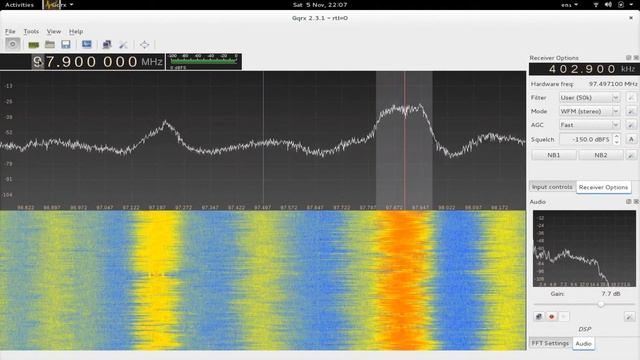
Task: Click the highlighted leading 9 of the main frequency
Action: click(x=38, y=62)
